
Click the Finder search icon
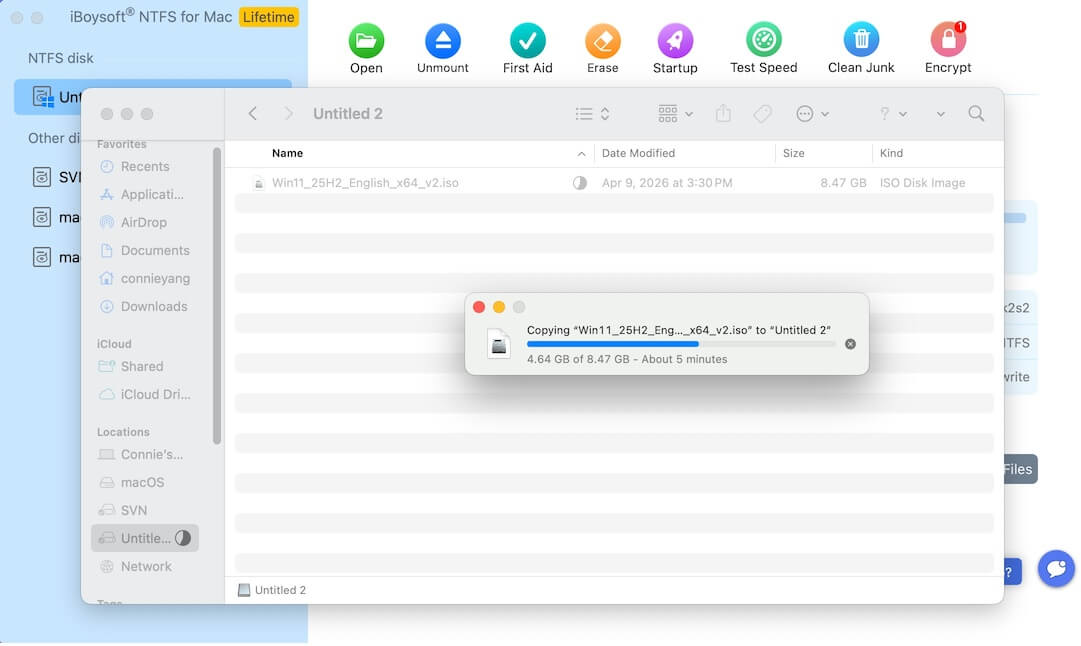(x=976, y=114)
